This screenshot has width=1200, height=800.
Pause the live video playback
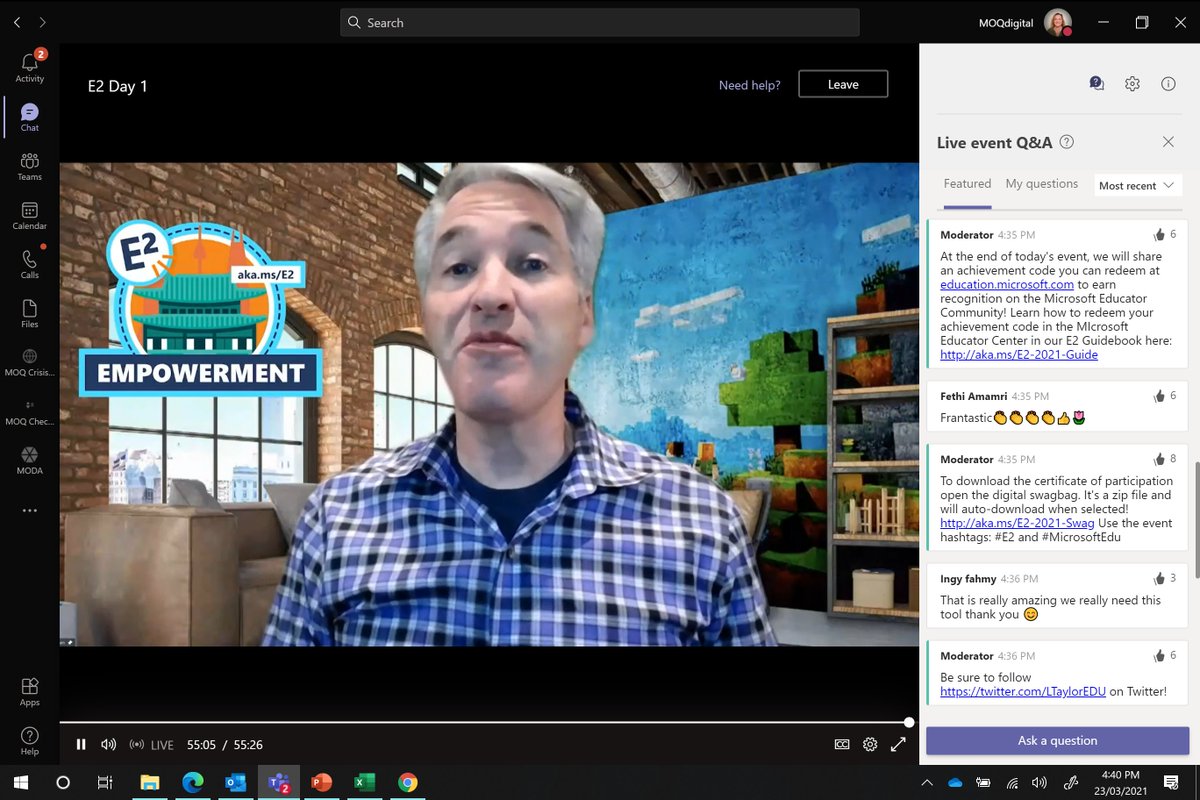[x=81, y=744]
